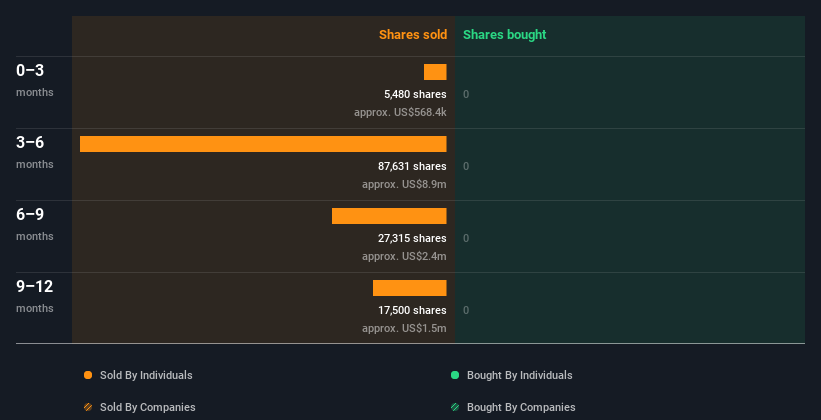Toggle the Sold By Individuals legend label
Viewport: 821px width, 420px height.
(x=146, y=375)
